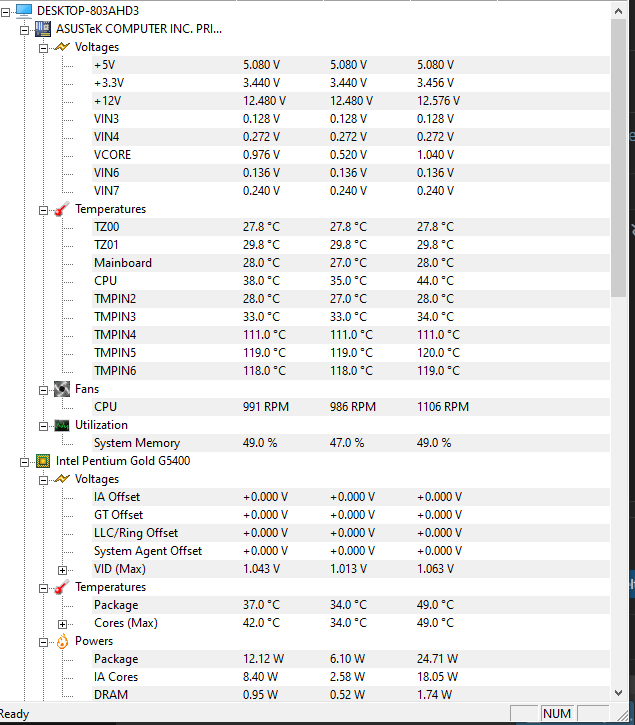This screenshot has width=635, height=725.
Task: Collapse the Fans section
Action: (43, 390)
